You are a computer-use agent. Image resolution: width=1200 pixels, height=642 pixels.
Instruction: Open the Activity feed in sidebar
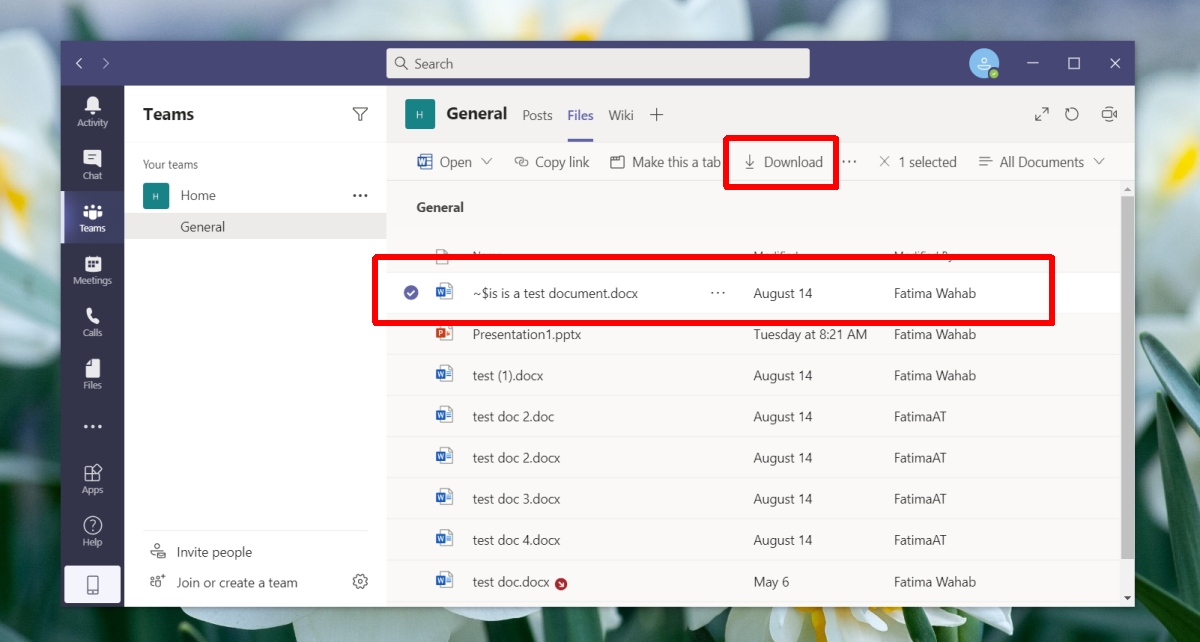point(92,111)
